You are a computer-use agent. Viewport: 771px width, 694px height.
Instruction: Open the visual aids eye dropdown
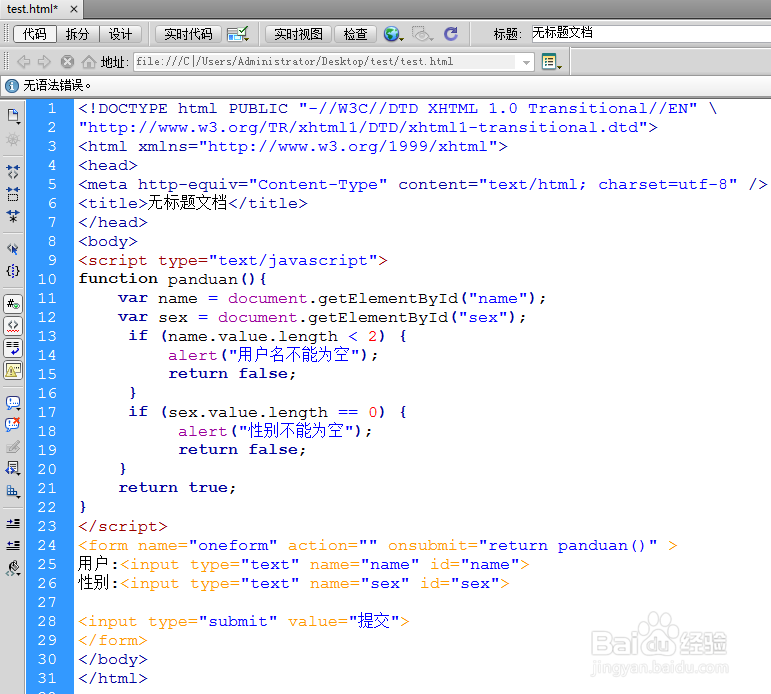coord(422,34)
